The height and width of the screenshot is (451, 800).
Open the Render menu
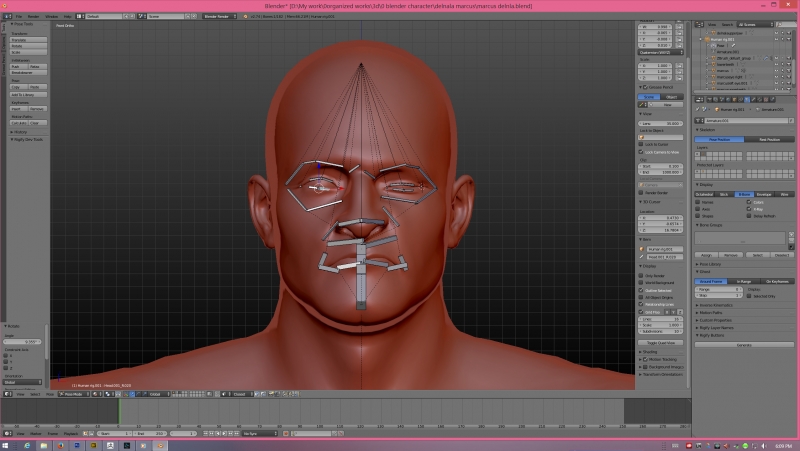[x=32, y=17]
